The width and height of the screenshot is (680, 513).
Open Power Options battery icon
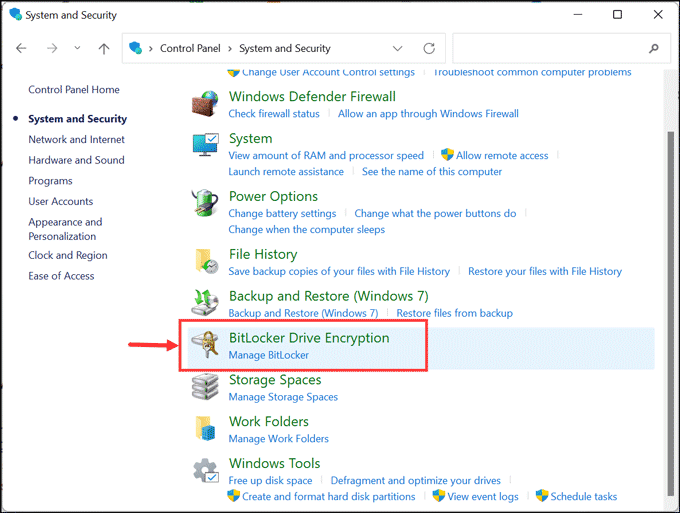(x=205, y=204)
